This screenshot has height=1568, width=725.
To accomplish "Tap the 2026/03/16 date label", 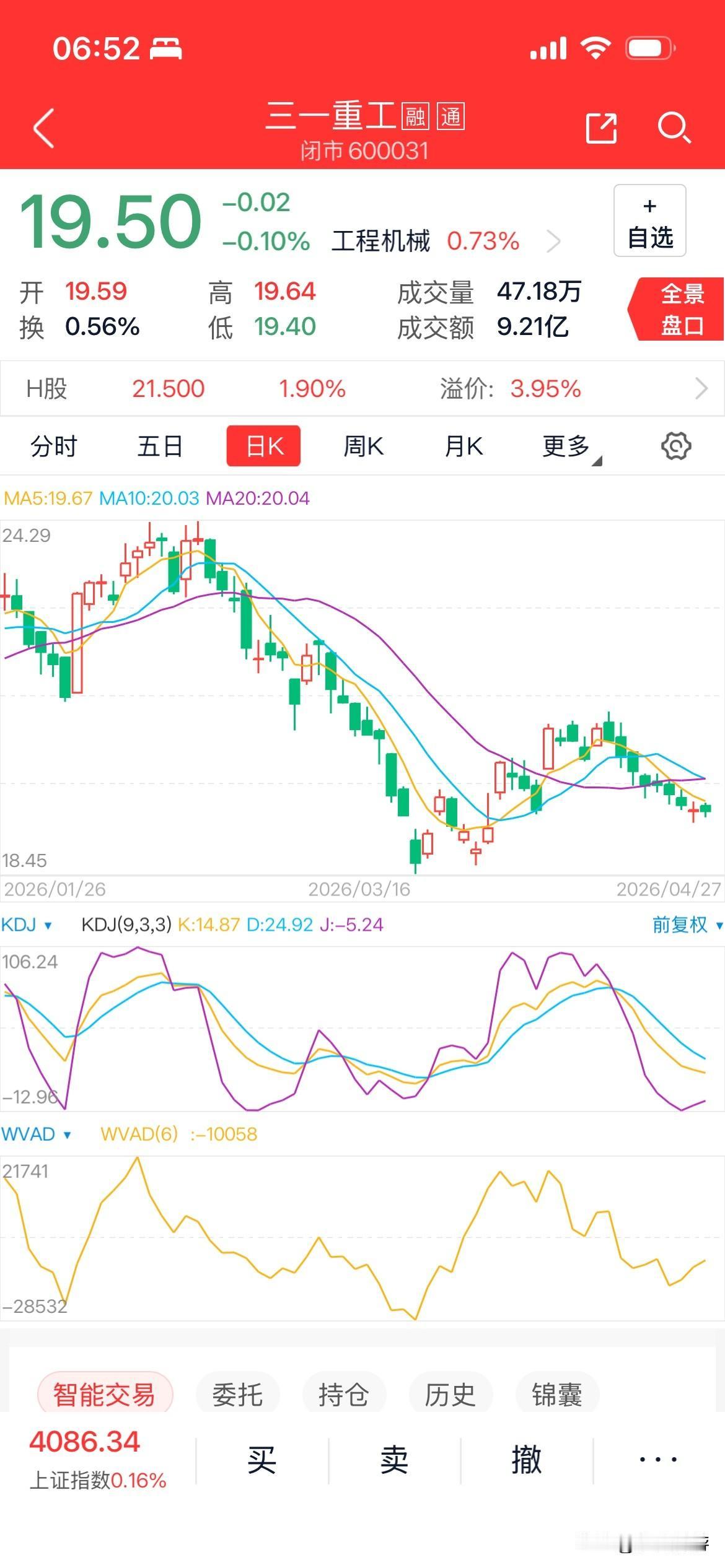I will [x=359, y=889].
